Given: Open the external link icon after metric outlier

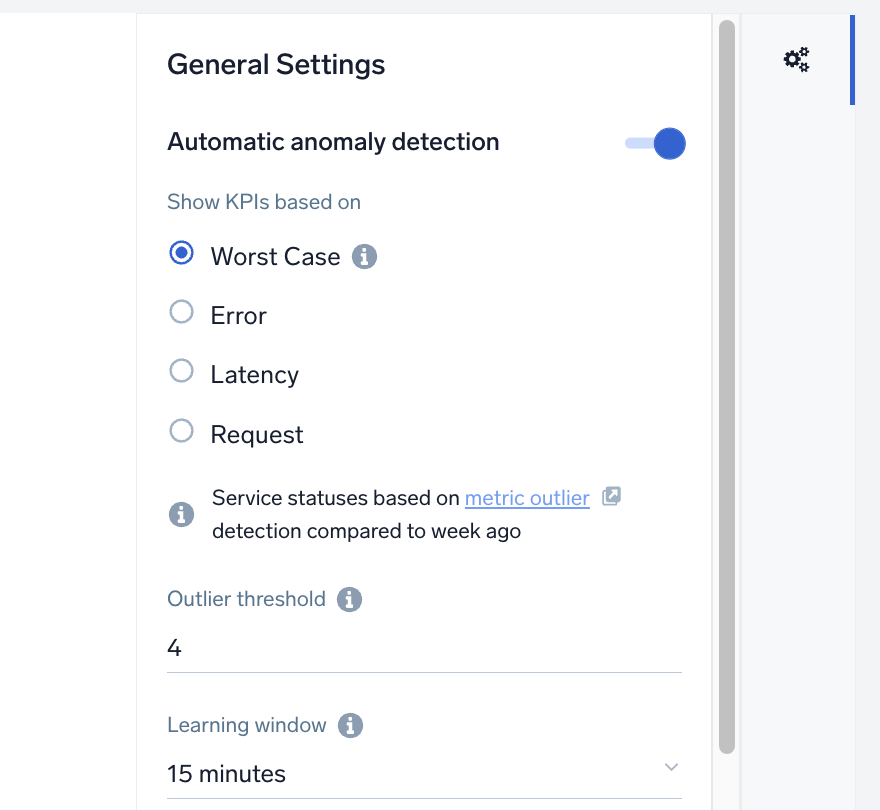Looking at the screenshot, I should click(x=611, y=495).
